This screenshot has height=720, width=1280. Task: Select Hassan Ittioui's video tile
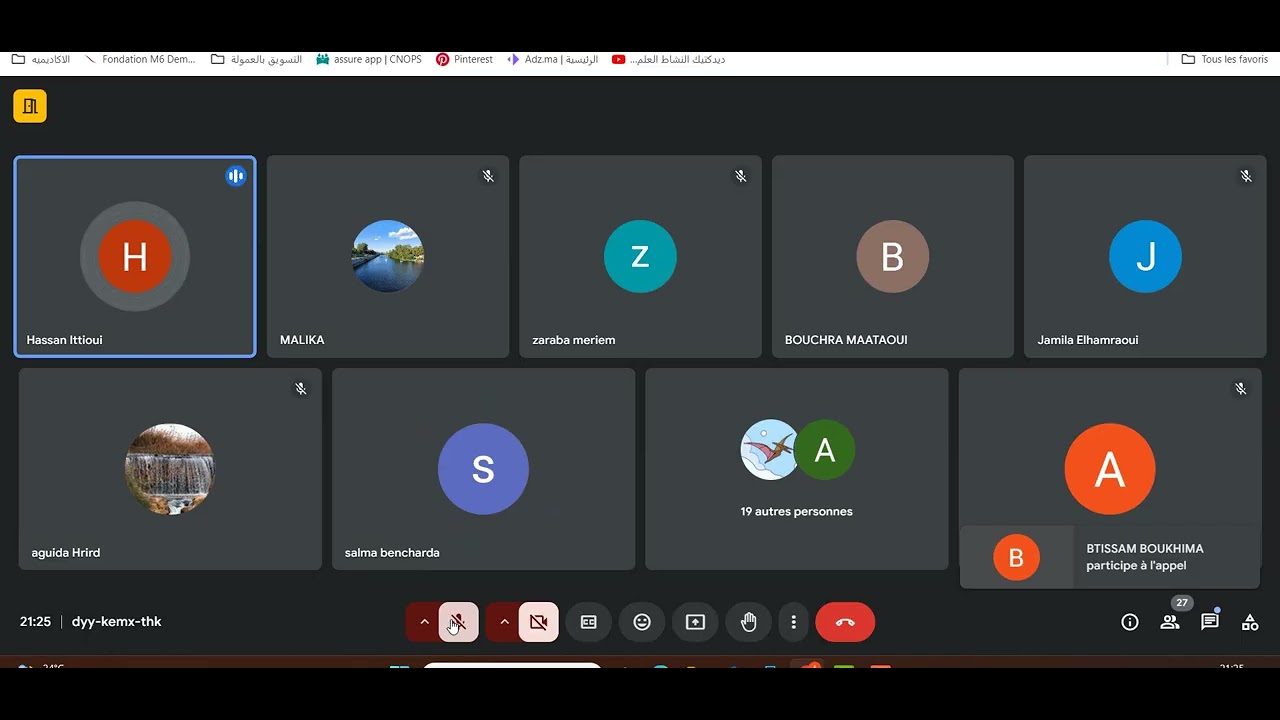(x=135, y=257)
